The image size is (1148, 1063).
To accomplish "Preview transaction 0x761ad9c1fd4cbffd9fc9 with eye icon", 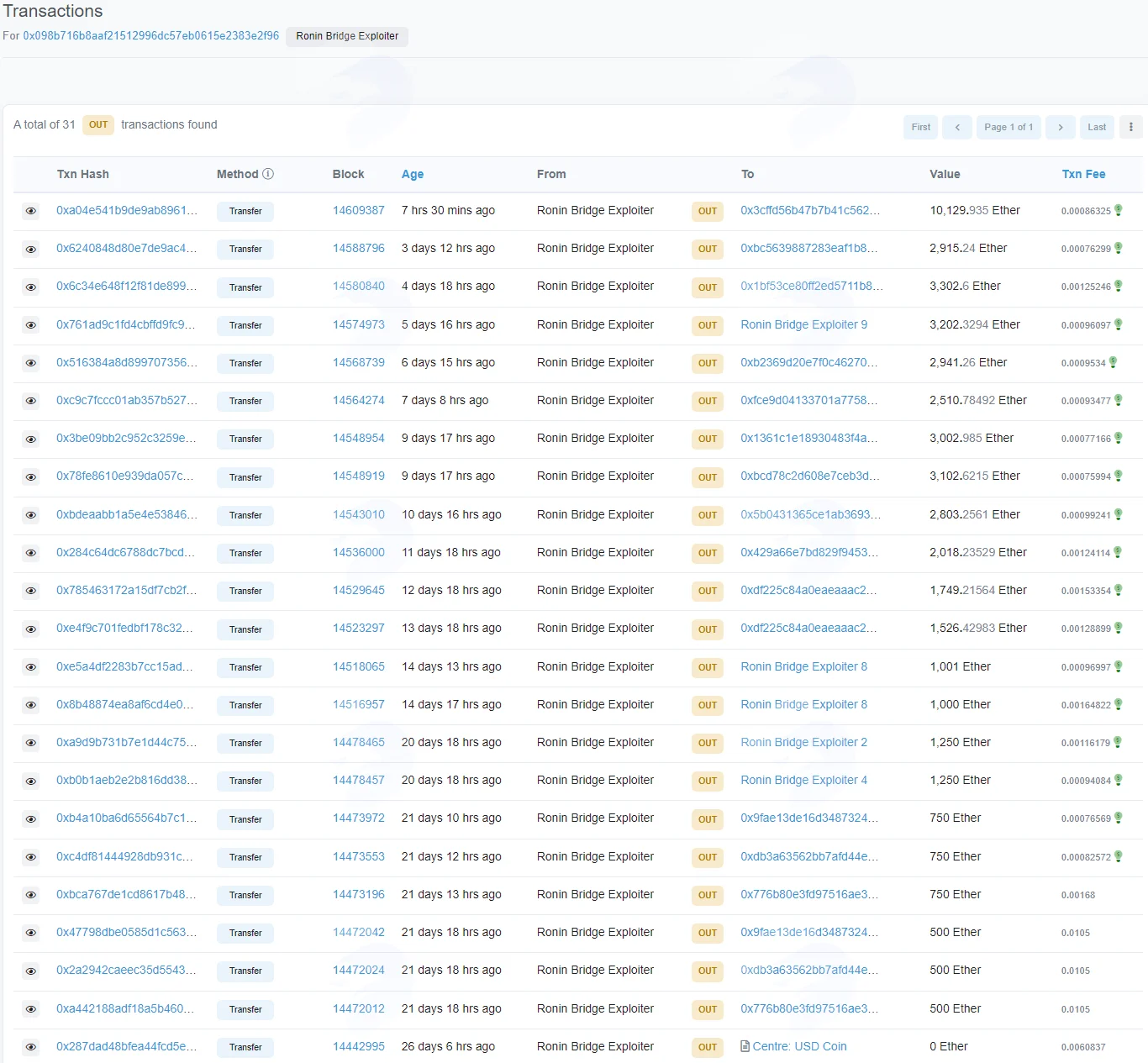I will click(x=31, y=325).
